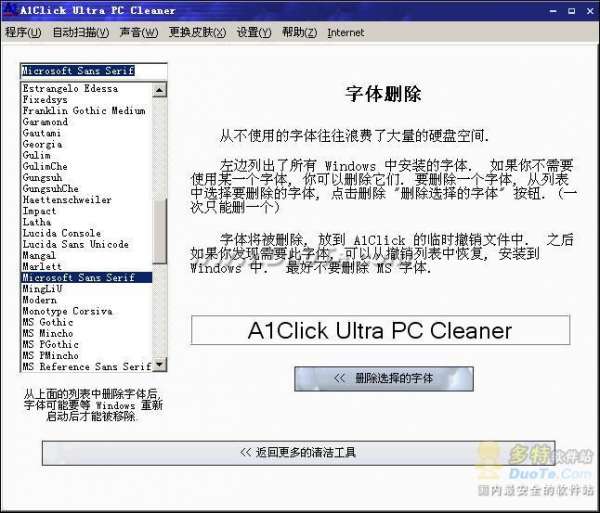Click the font list scrollbar thumb
The width and height of the screenshot is (600, 513).
click(159, 231)
